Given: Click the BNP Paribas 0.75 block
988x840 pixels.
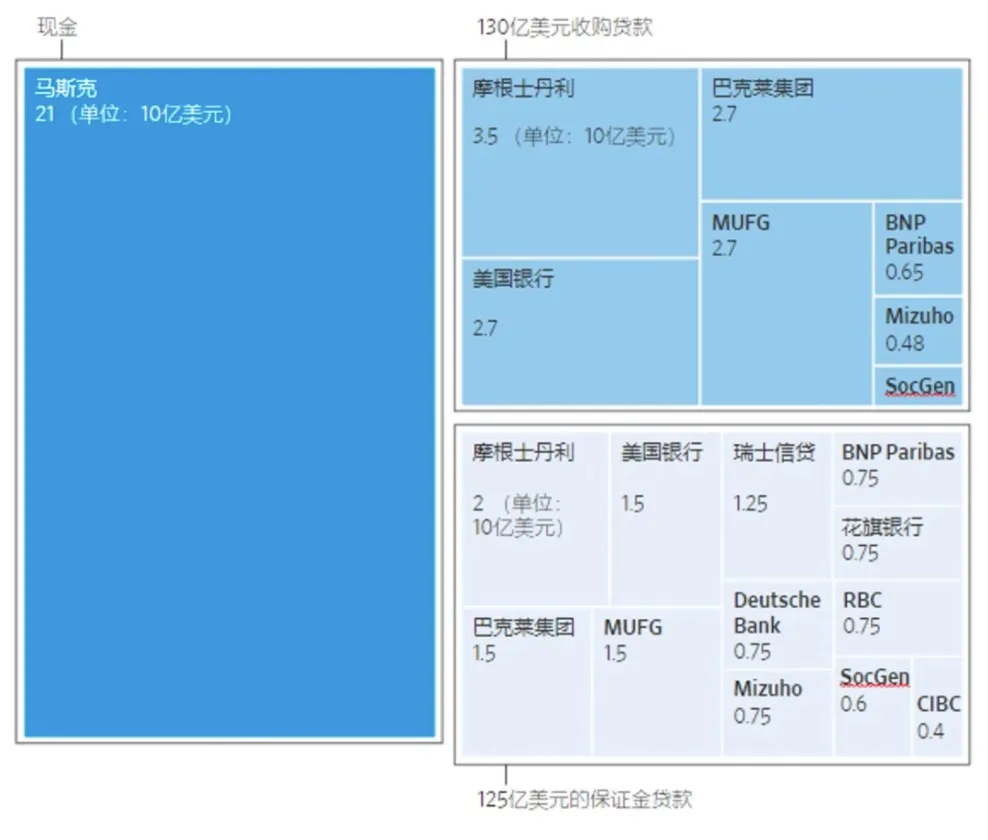Looking at the screenshot, I should point(897,467).
